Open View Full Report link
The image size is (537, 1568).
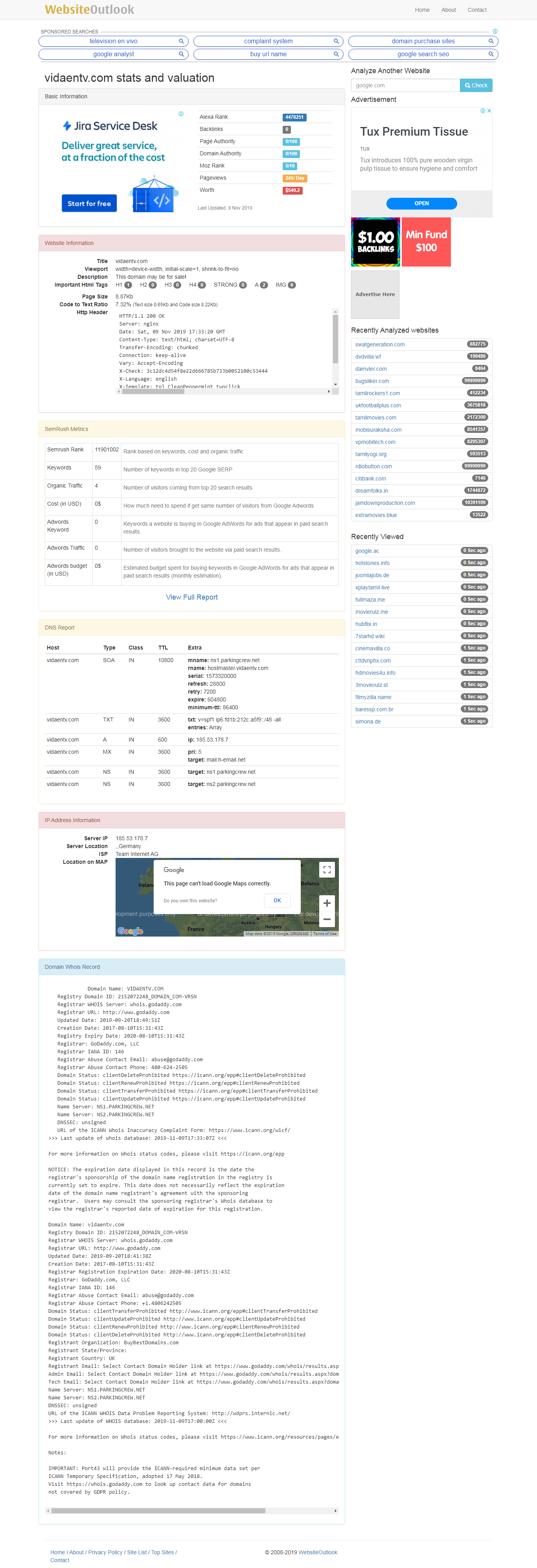192,597
